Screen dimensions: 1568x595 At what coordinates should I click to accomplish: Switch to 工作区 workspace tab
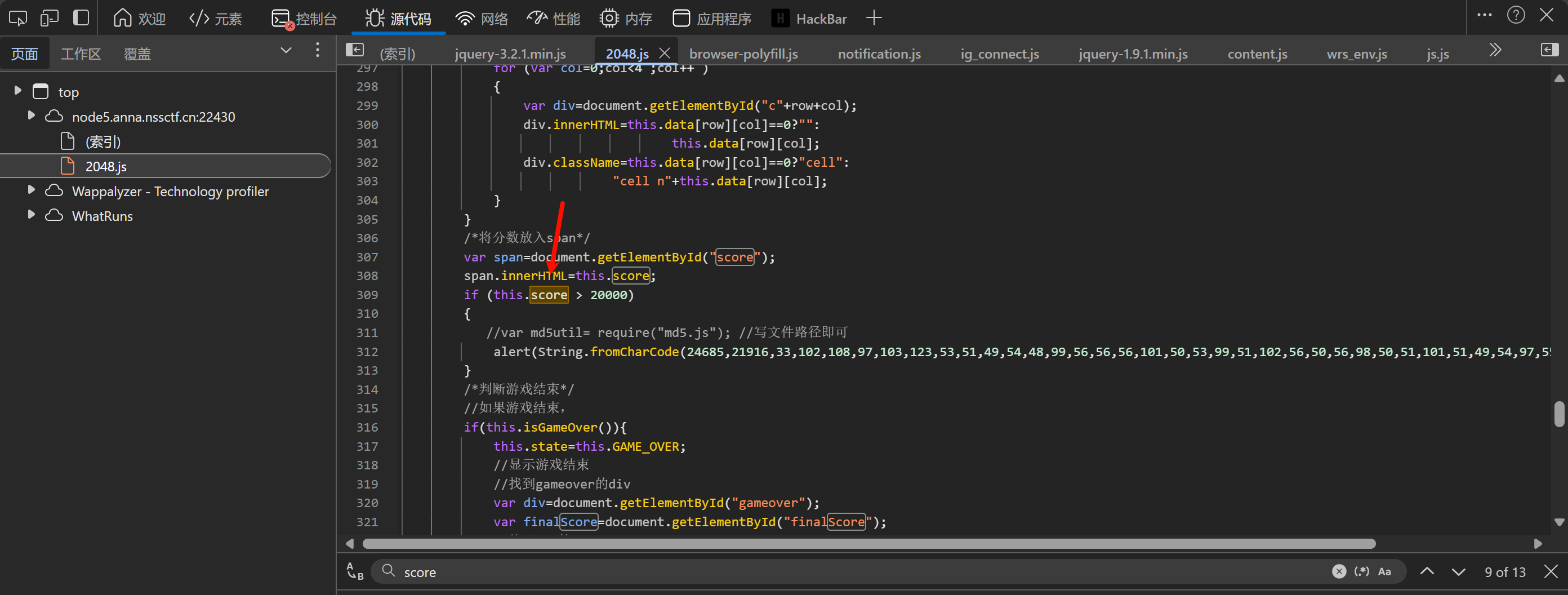pos(81,54)
